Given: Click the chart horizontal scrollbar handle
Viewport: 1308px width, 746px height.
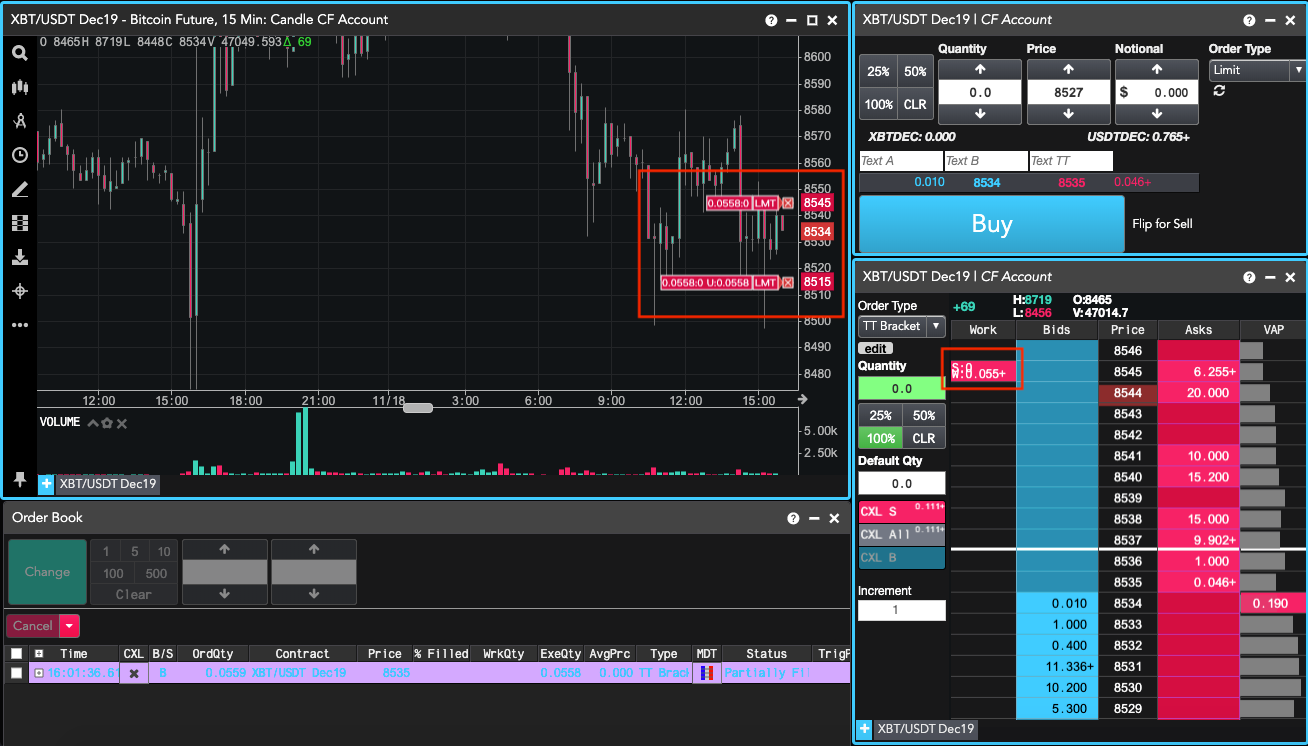Looking at the screenshot, I should pyautogui.click(x=416, y=408).
